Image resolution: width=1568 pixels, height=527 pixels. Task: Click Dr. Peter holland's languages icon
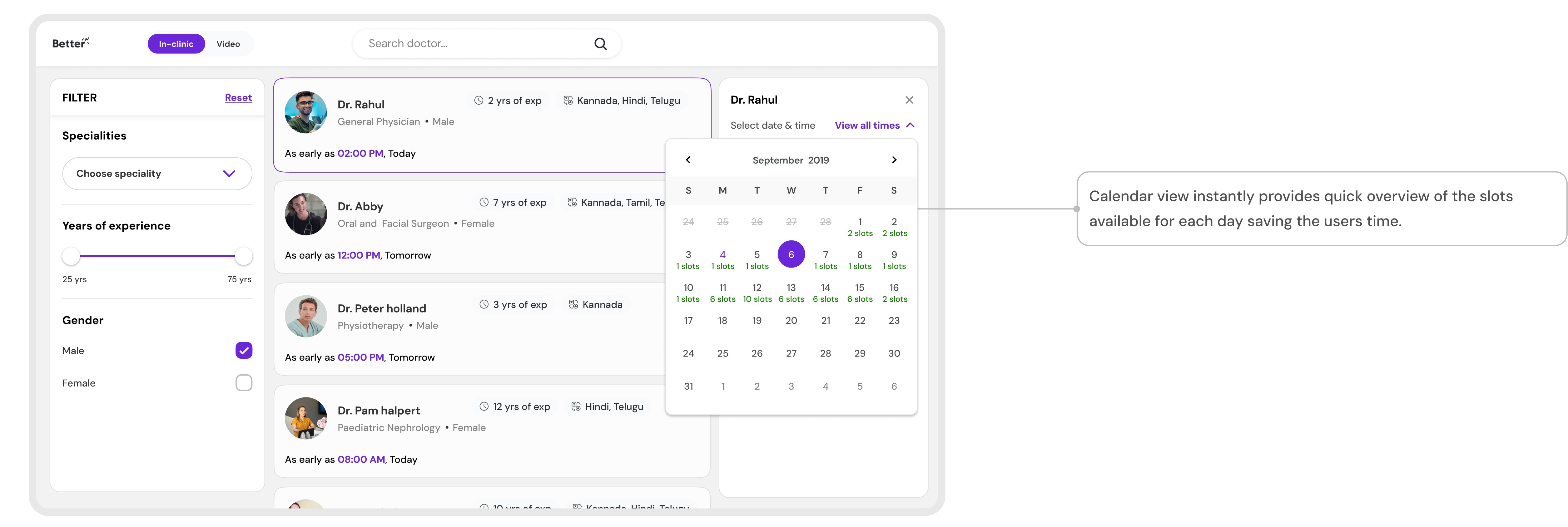tap(573, 304)
